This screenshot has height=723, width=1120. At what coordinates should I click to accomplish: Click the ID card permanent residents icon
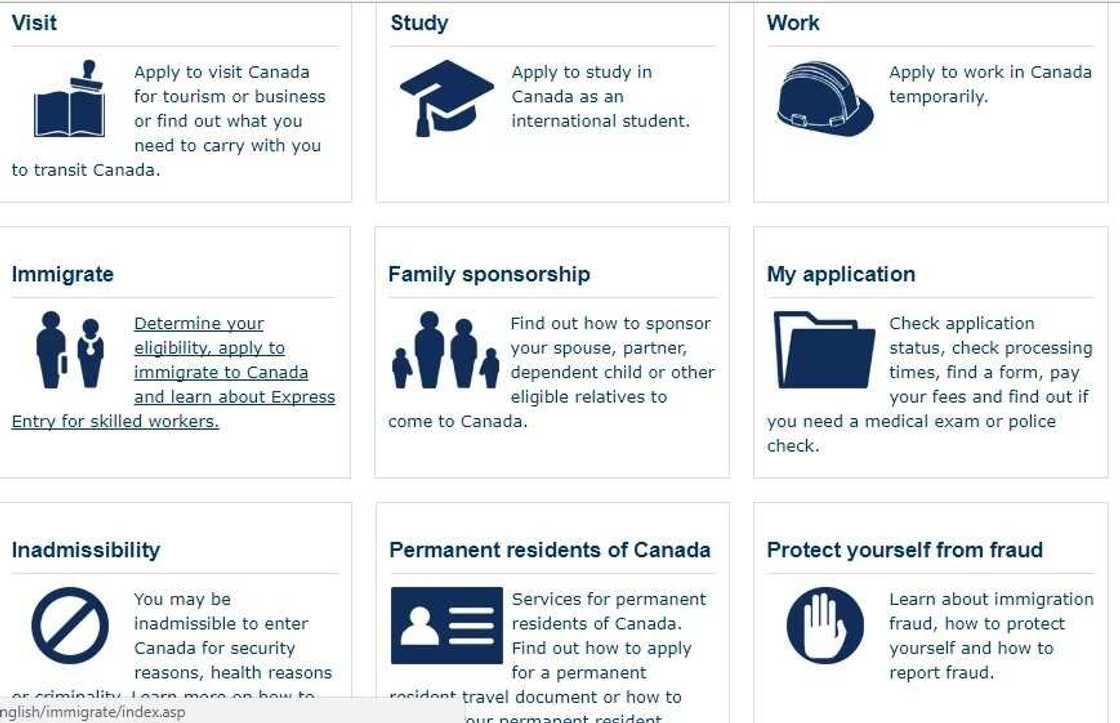pos(446,626)
